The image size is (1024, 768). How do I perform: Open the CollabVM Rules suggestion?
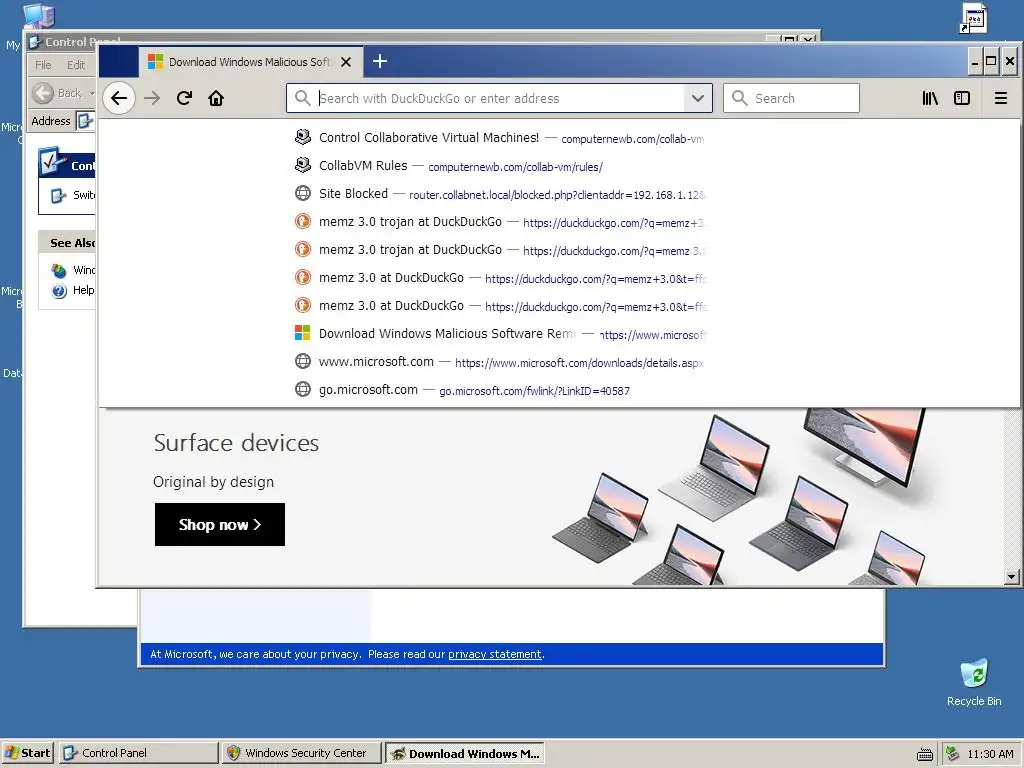500,166
